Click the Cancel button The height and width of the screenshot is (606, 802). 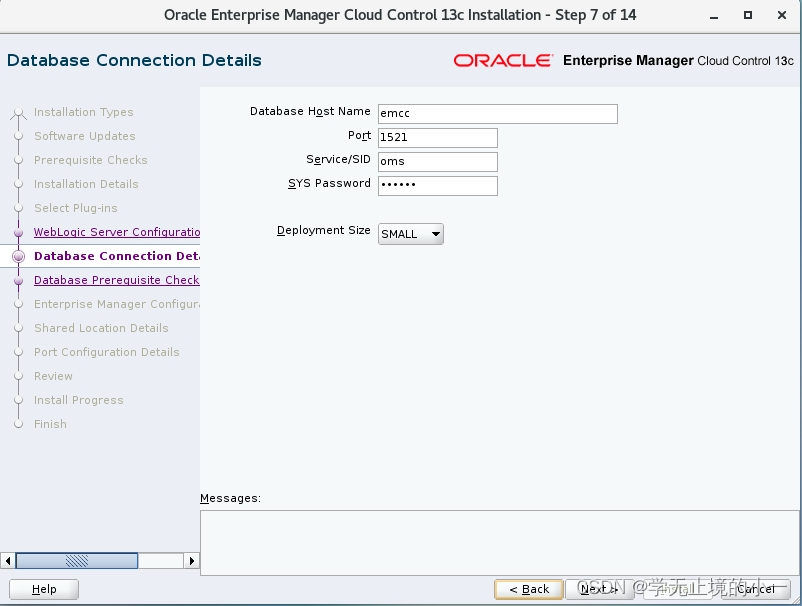(x=755, y=589)
